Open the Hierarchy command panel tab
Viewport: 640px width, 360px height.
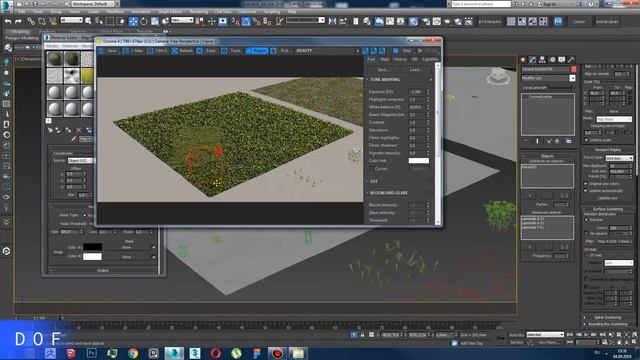point(542,60)
